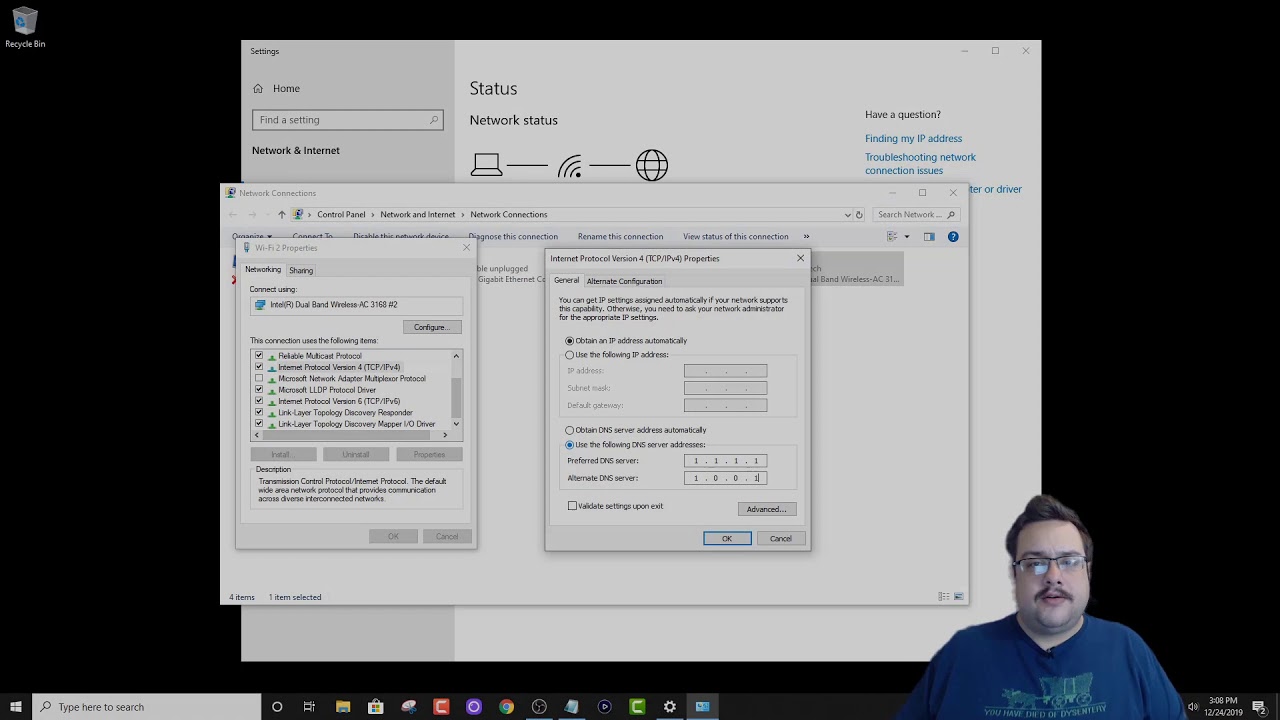
Task: Check Validate settings upon exit
Action: click(572, 506)
